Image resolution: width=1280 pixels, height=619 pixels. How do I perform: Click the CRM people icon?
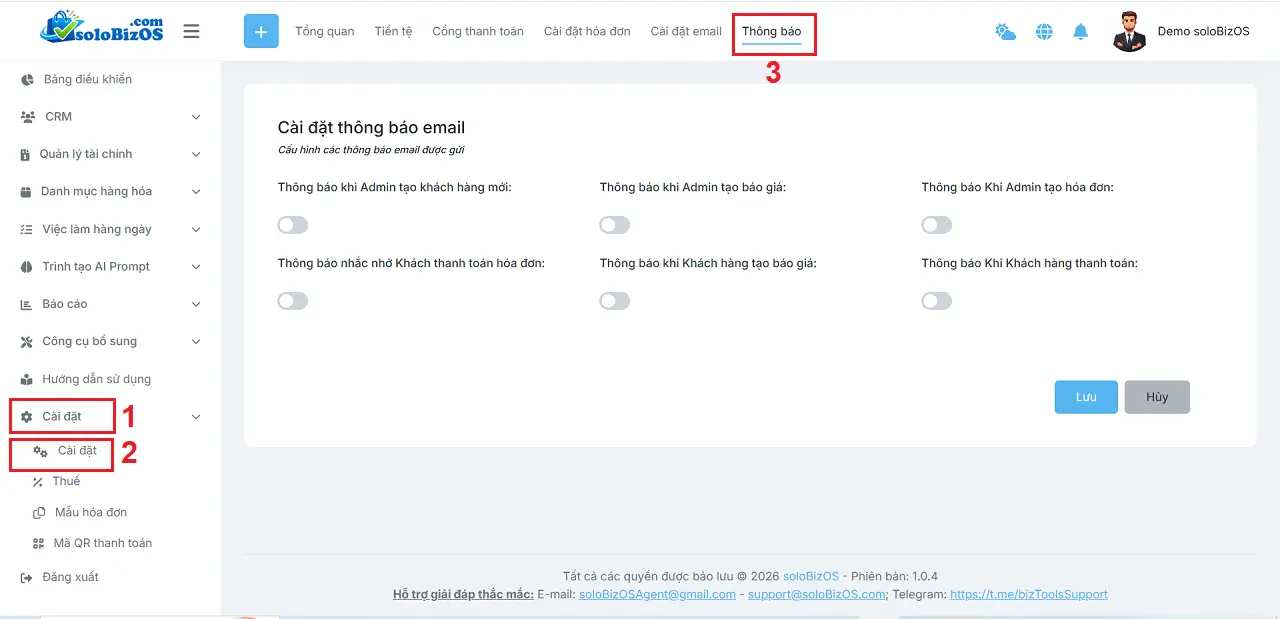point(27,117)
